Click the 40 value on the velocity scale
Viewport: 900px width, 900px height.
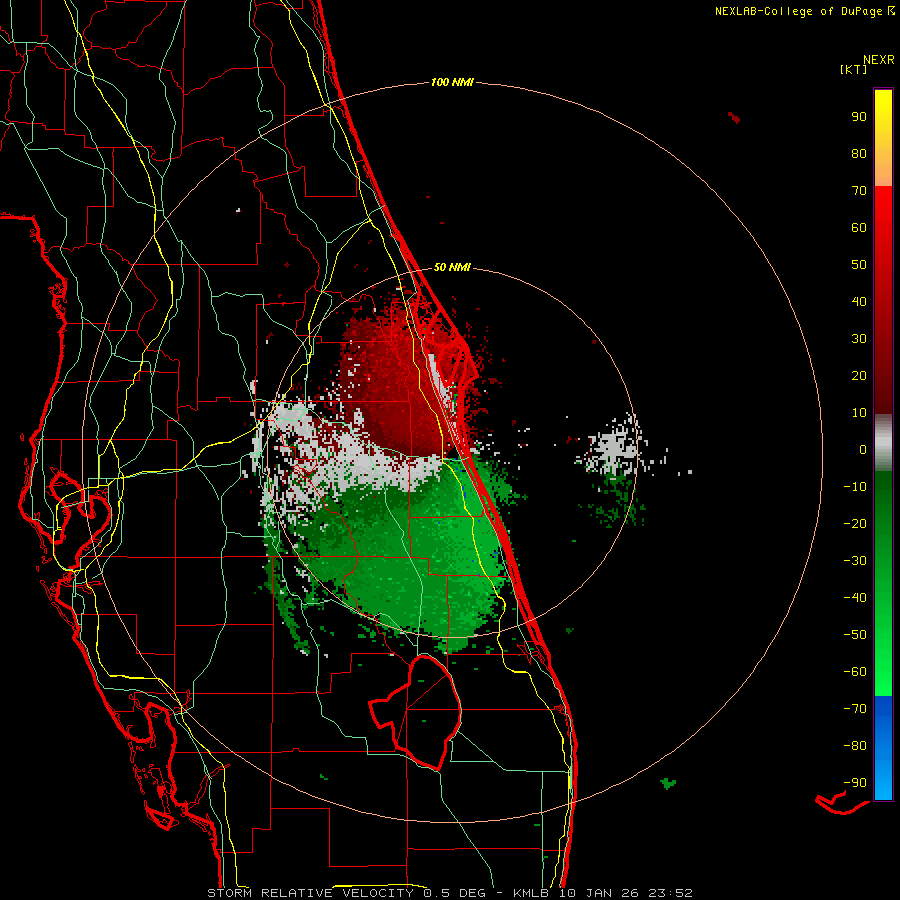859,302
